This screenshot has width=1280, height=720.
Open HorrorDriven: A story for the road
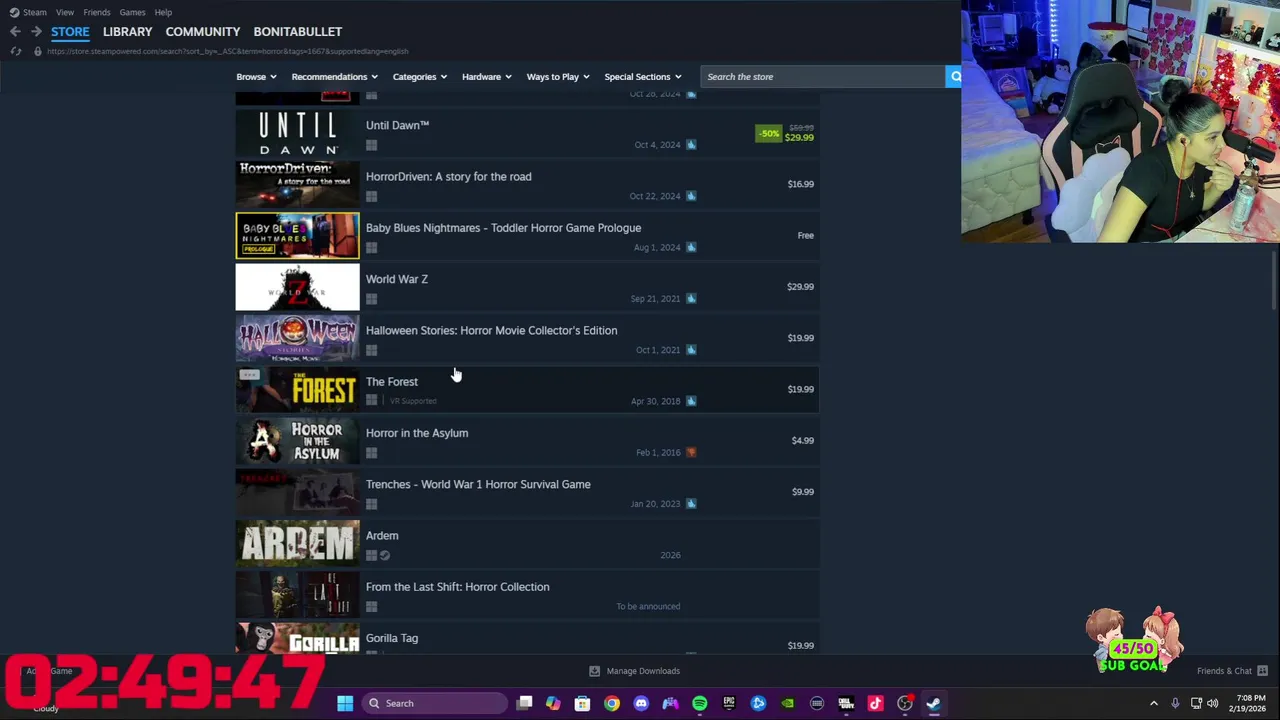tap(527, 184)
